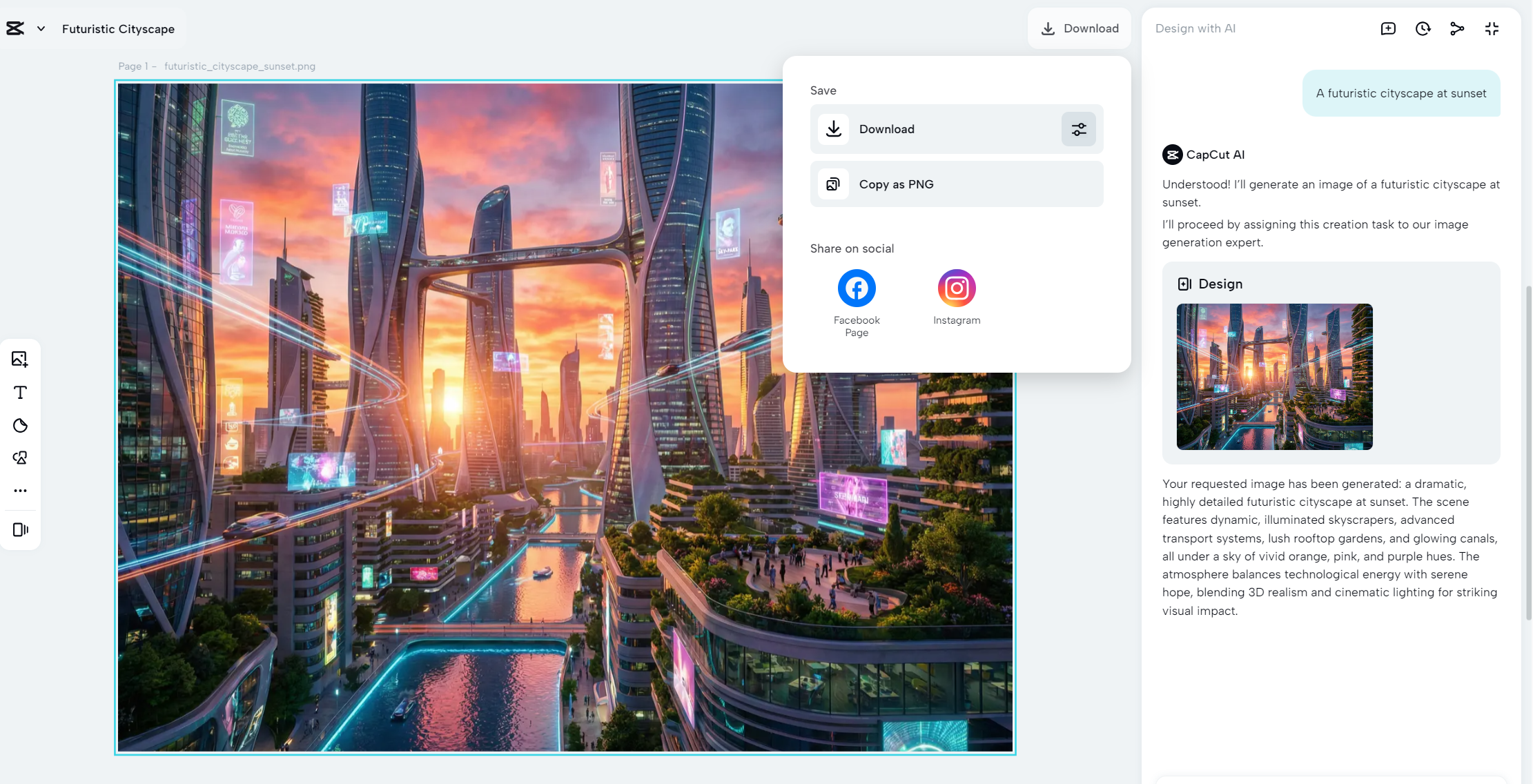
Task: Share the image to Instagram
Action: tap(956, 288)
